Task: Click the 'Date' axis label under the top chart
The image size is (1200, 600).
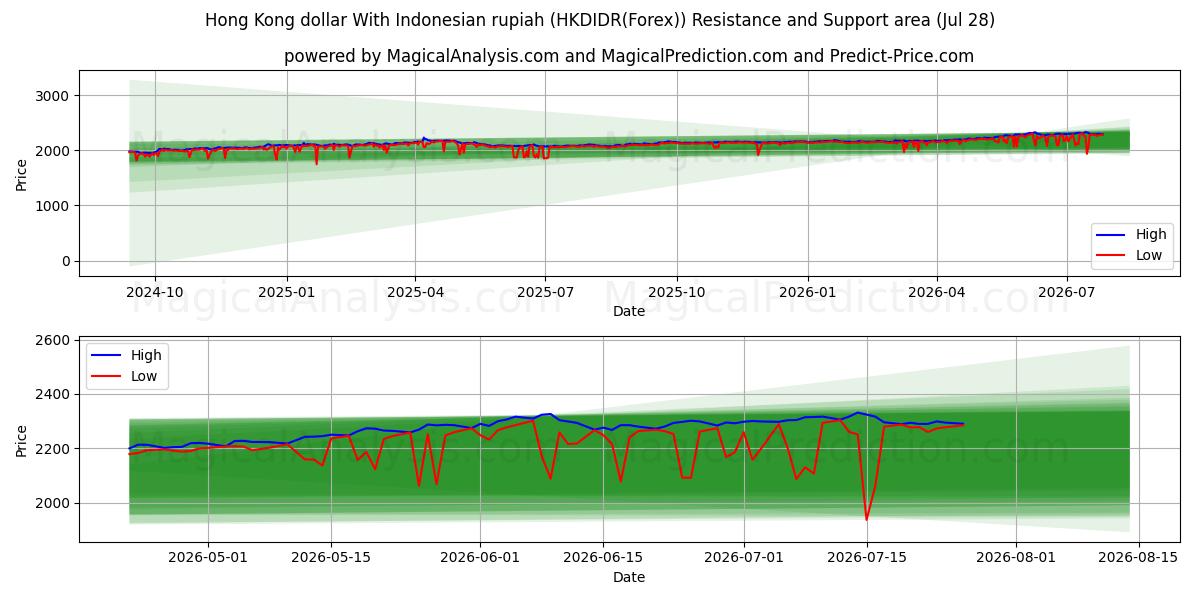Action: click(629, 312)
